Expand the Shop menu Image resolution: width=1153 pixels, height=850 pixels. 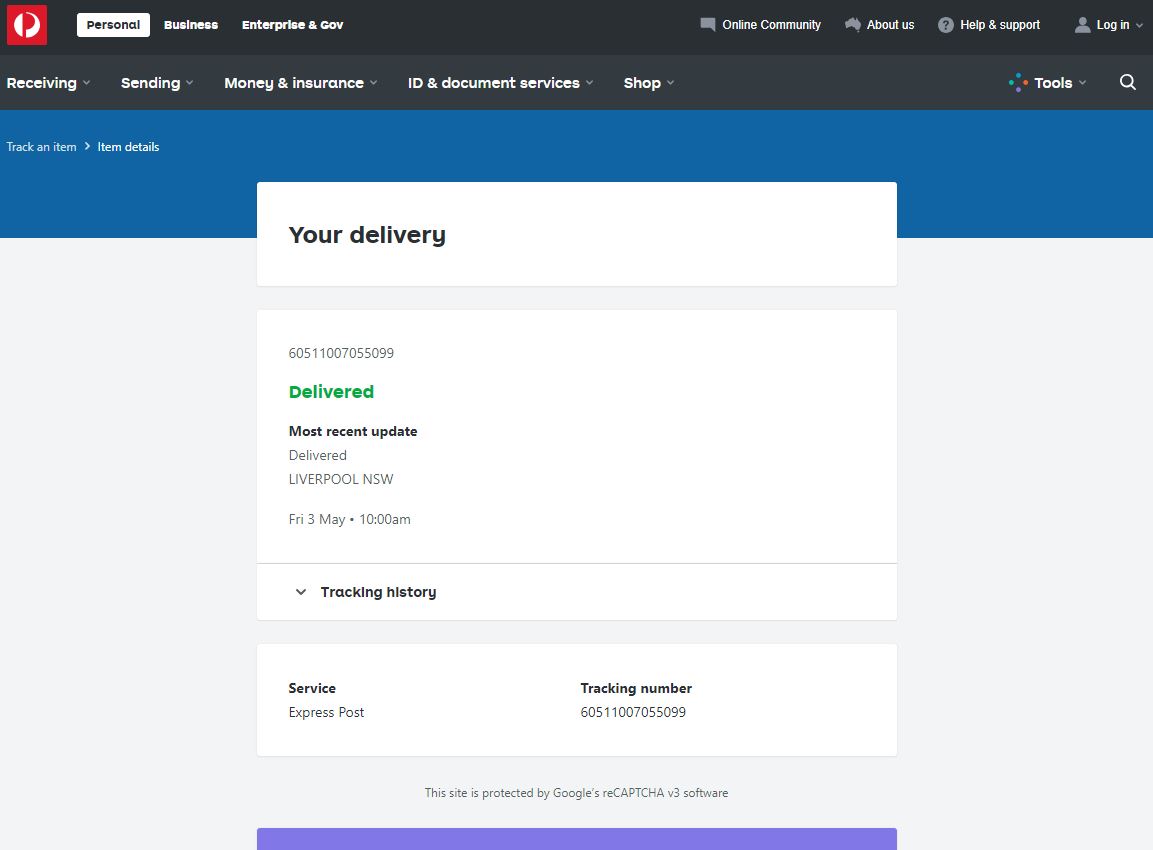coord(648,83)
